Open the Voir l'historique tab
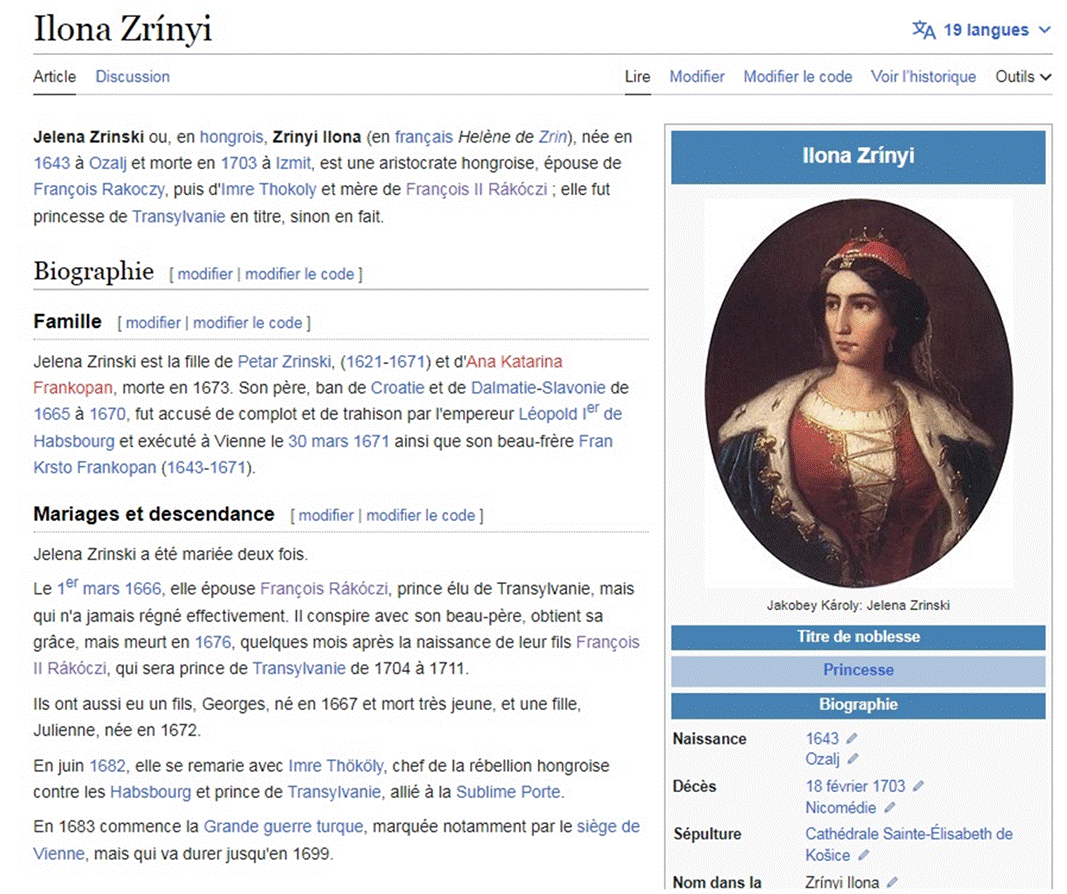 click(x=923, y=76)
